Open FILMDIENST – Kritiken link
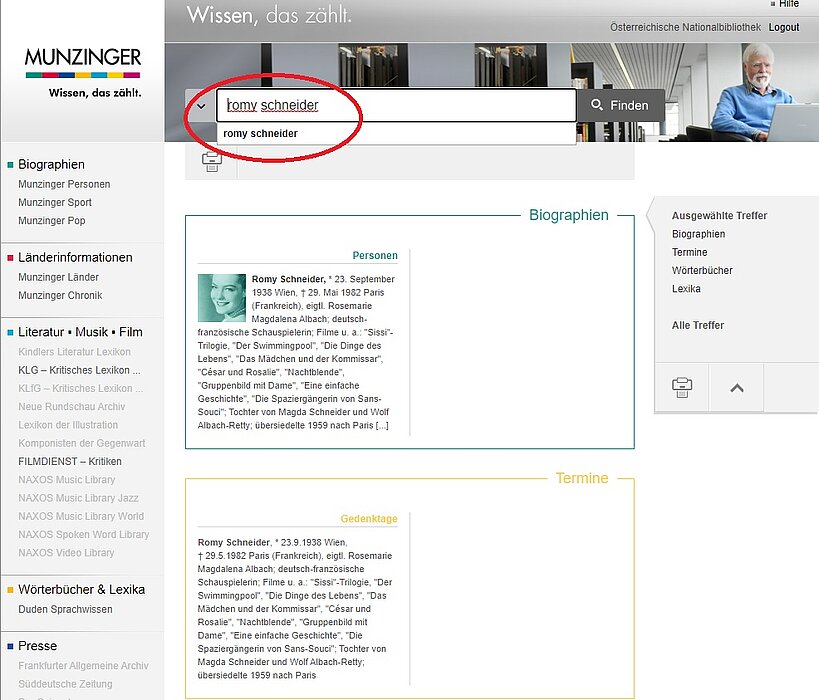 (70, 461)
